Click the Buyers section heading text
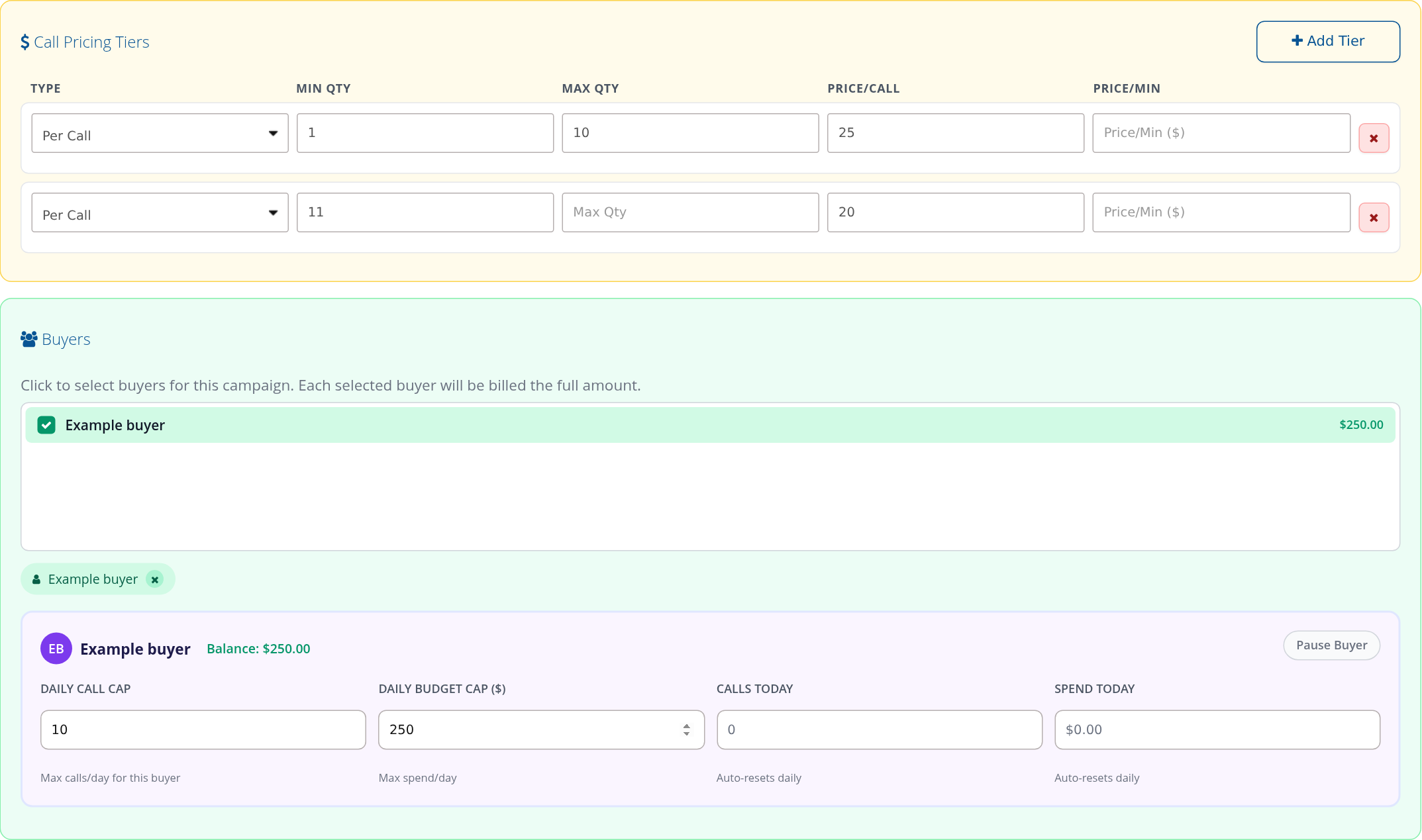Screen dimensions: 1422x840 [x=66, y=340]
